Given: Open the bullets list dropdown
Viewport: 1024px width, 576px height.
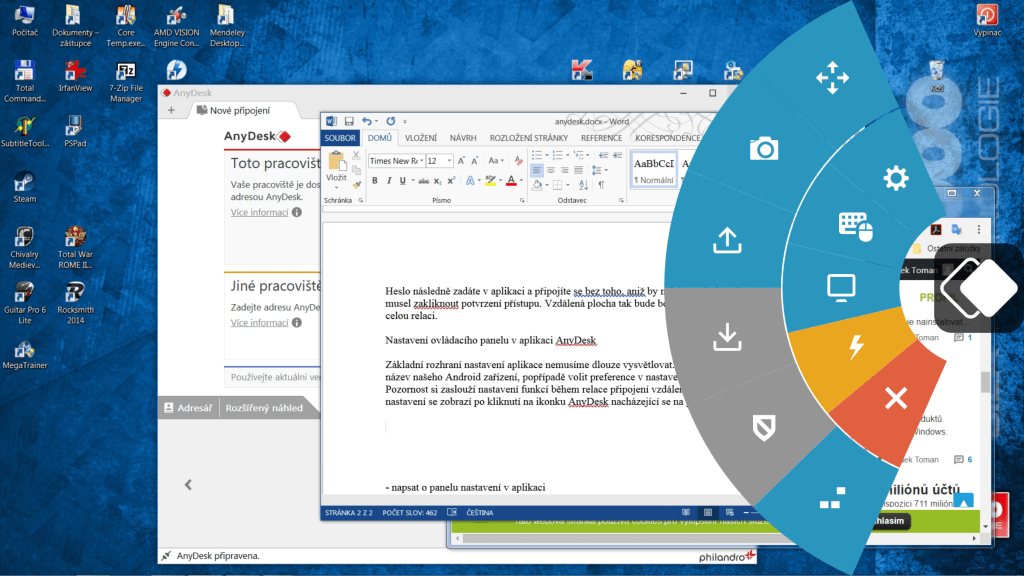Looking at the screenshot, I should [547, 155].
